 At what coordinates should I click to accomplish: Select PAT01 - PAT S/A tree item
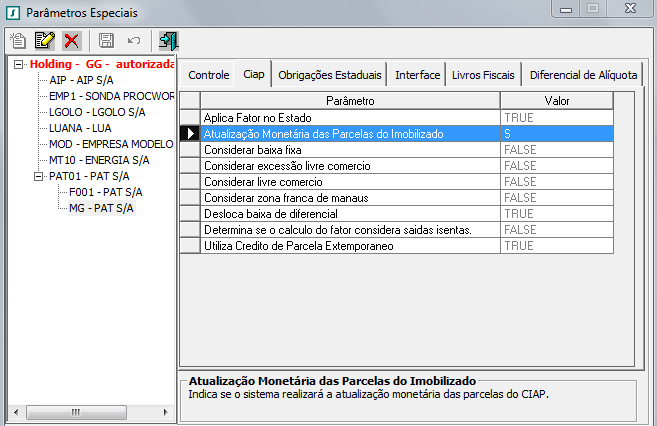point(89,176)
